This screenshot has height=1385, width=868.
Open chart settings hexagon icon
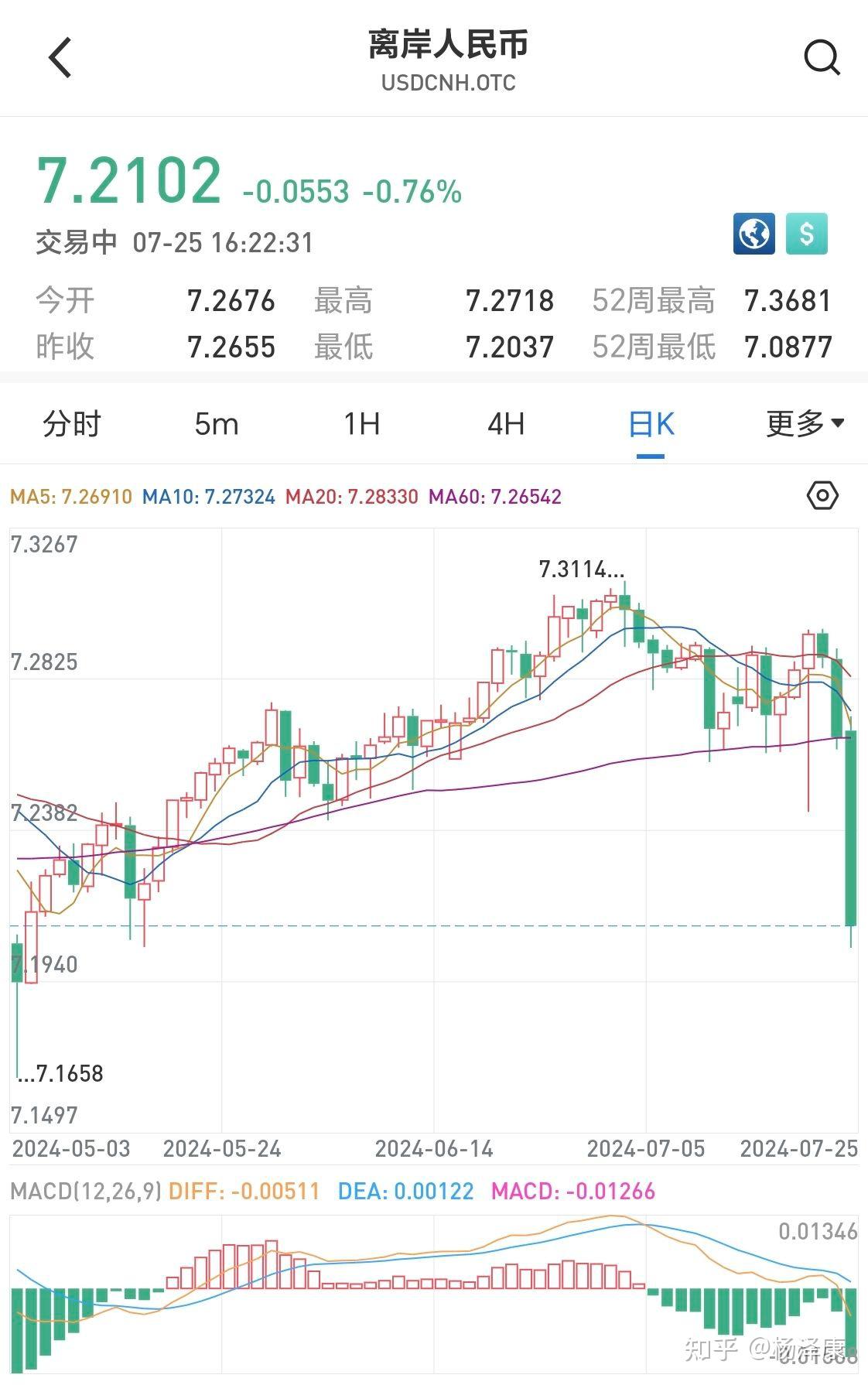822,495
